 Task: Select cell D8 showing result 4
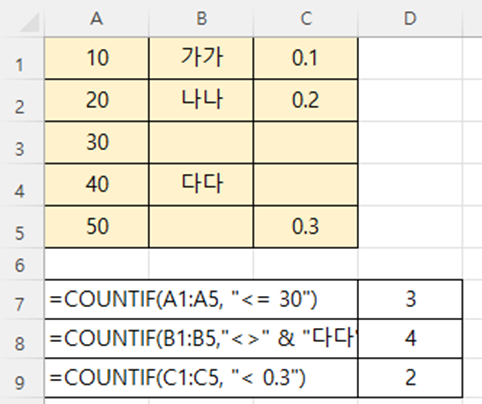click(410, 338)
